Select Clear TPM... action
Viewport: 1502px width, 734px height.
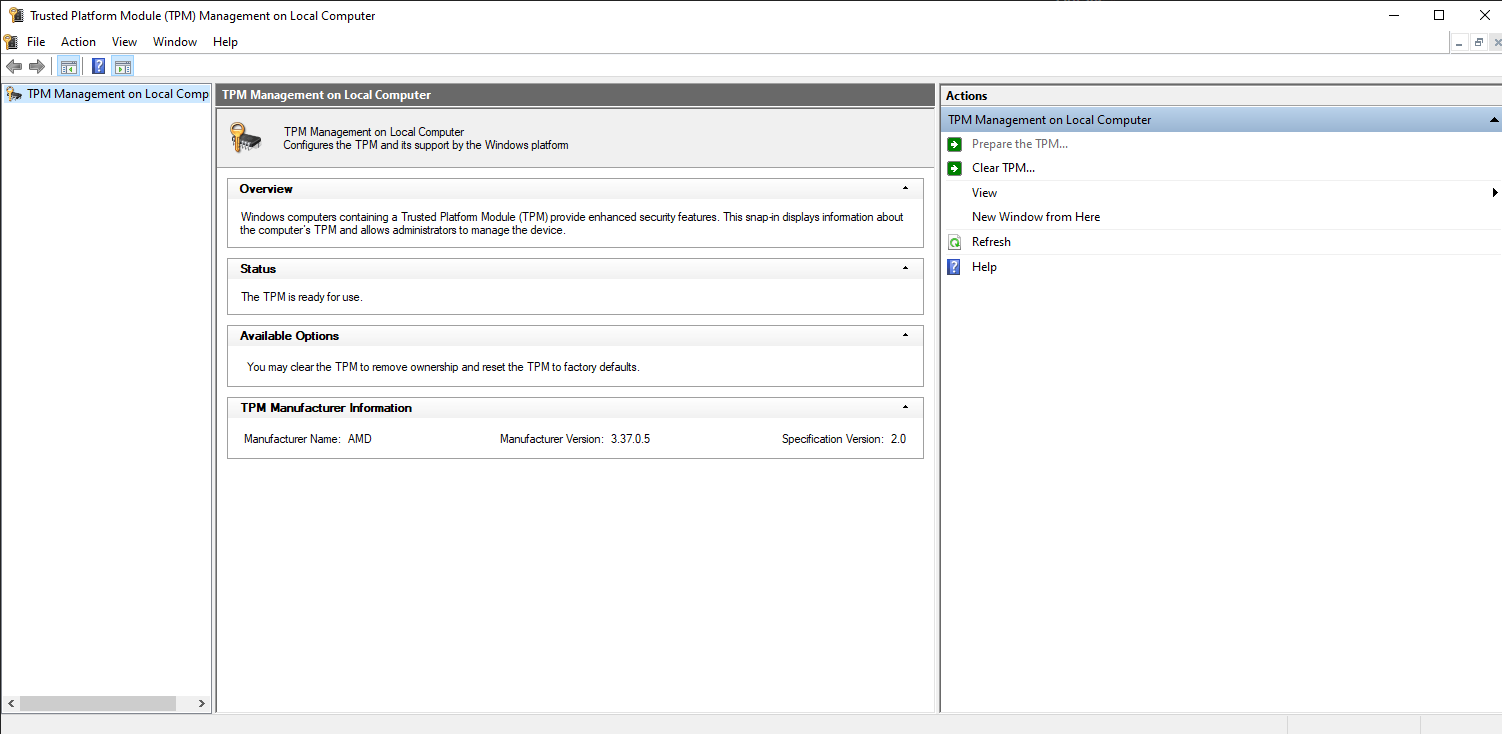[1003, 168]
